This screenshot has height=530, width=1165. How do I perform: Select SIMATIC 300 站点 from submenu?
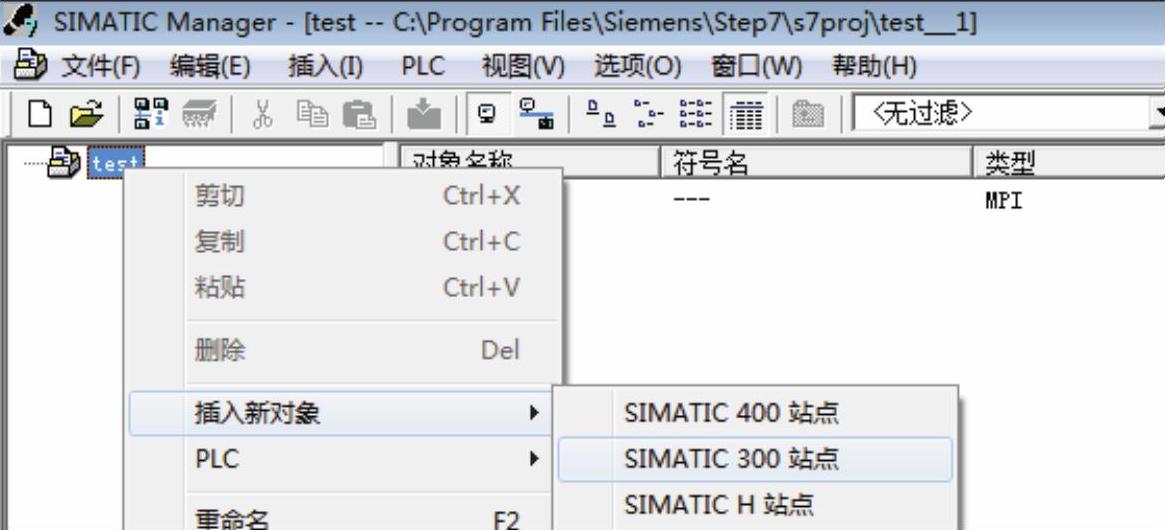point(755,459)
